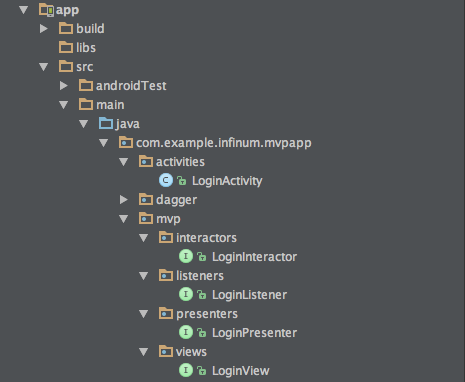
Task: Open the LoginView file name
Action: 241,371
